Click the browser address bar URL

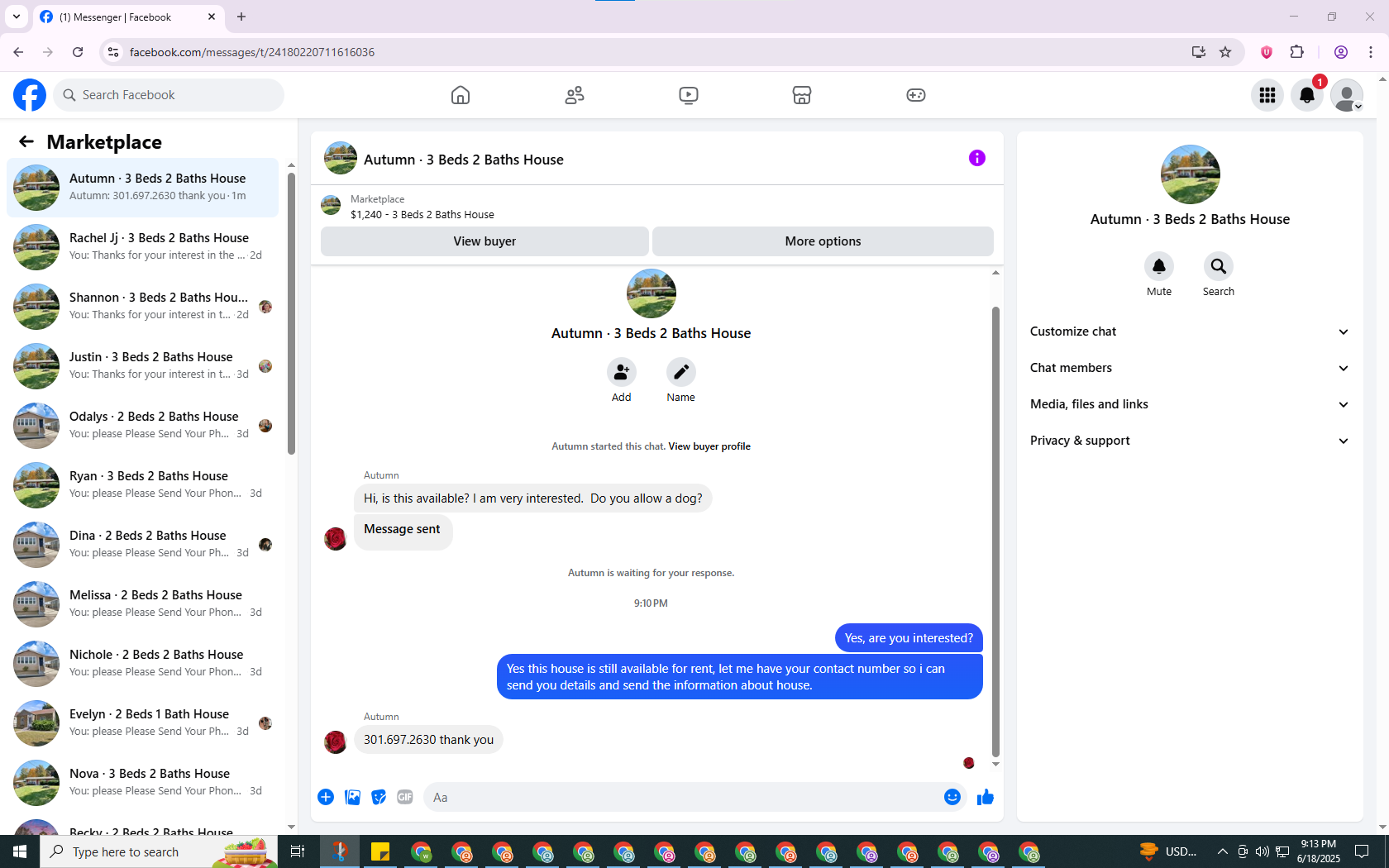(x=252, y=52)
